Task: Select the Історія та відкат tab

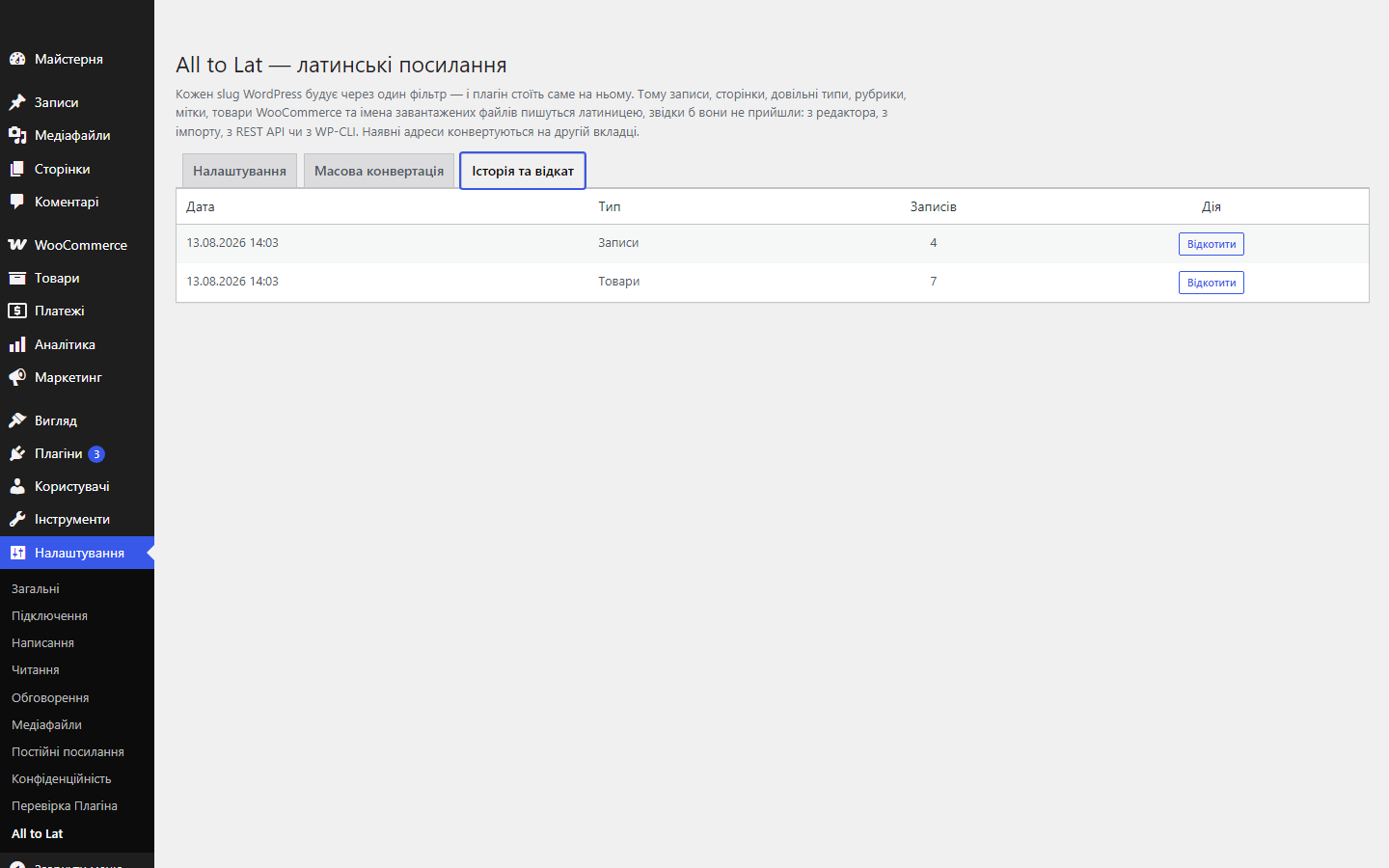Action: click(x=523, y=171)
